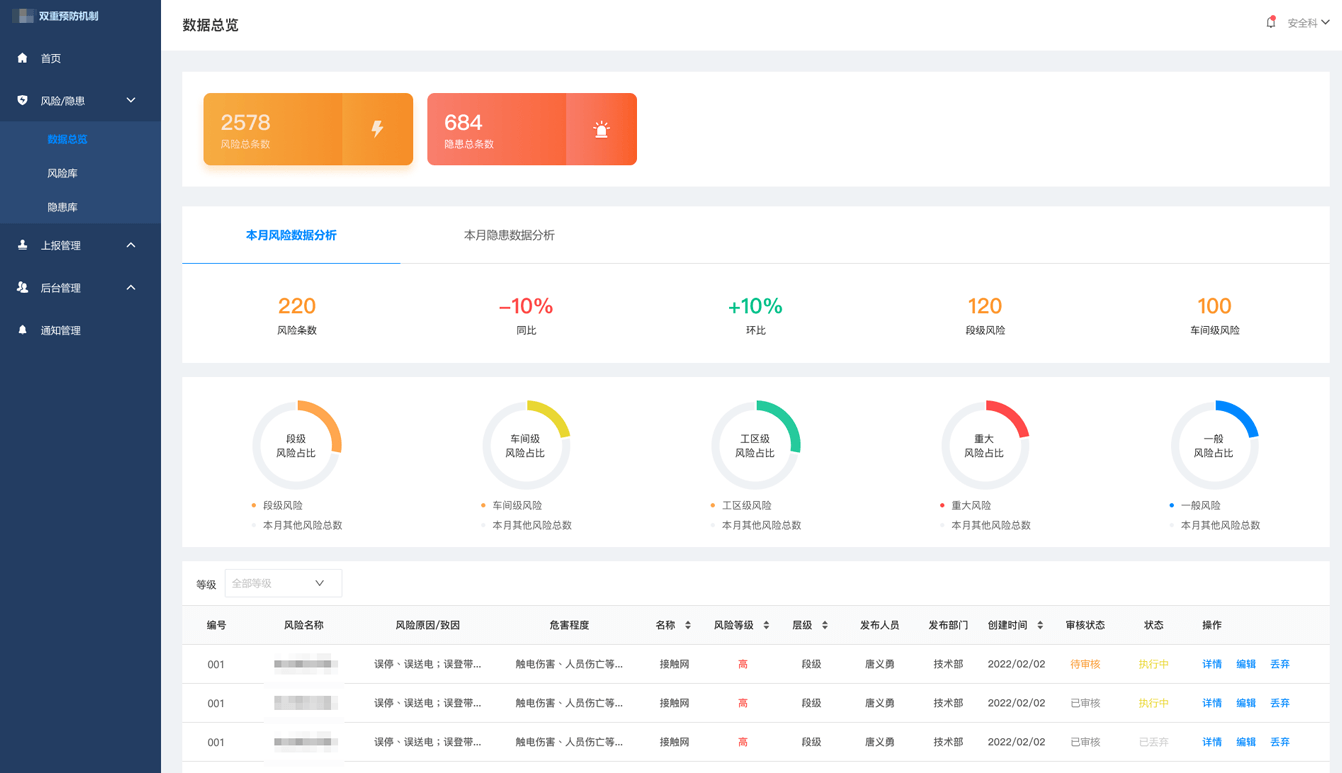
Task: Toggle the 重大风险 legend item
Action: pos(970,506)
